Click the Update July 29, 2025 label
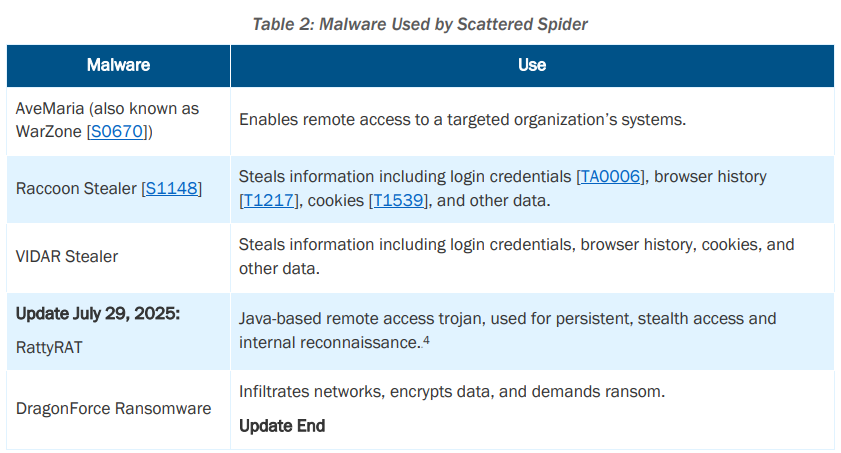This screenshot has height=453, width=841. tap(98, 314)
